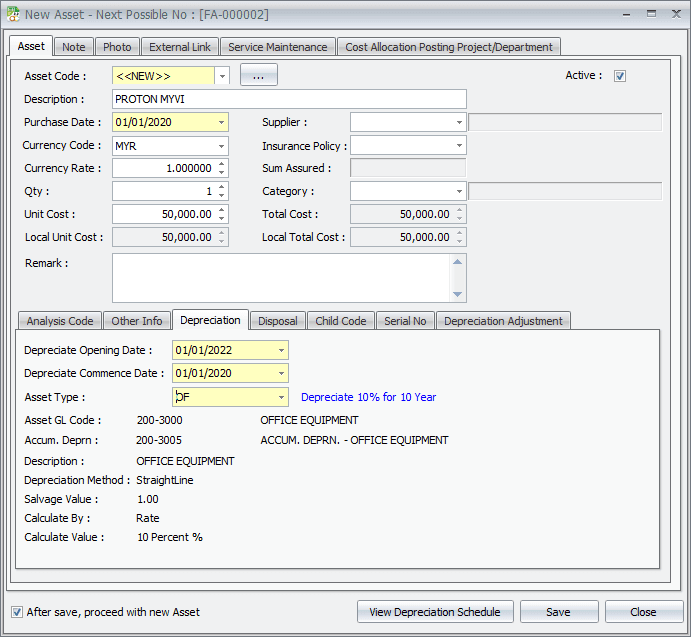Click View Depreciation Schedule button

click(x=435, y=612)
